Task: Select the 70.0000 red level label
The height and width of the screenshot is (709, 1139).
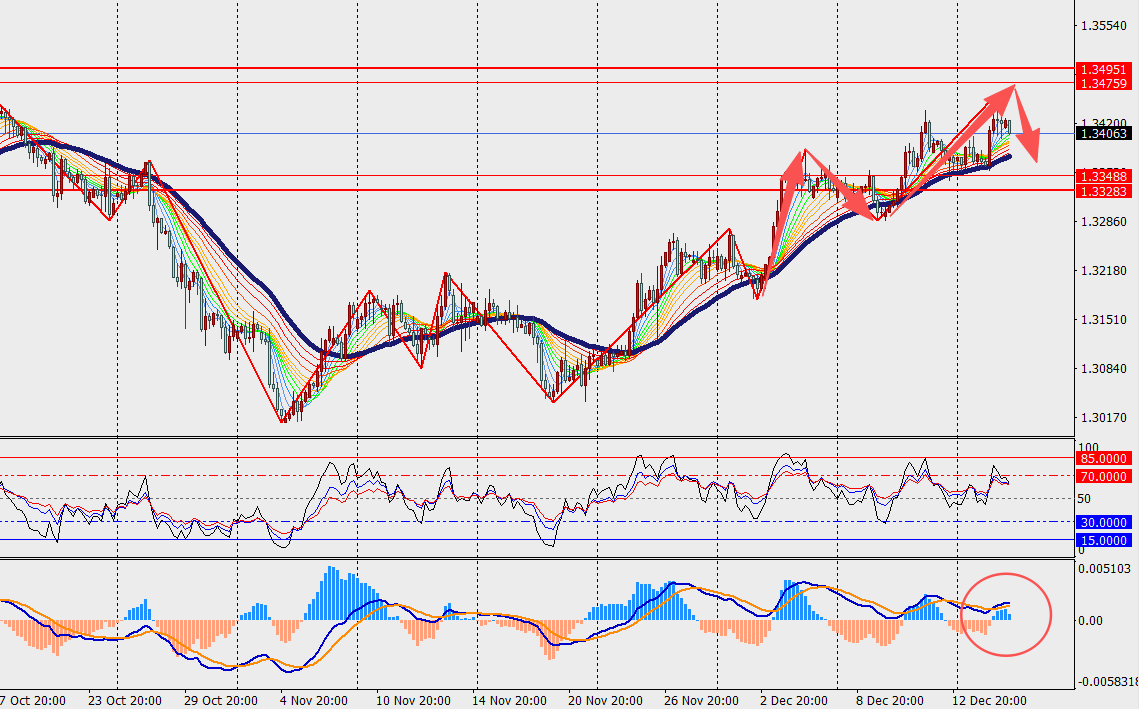Action: coord(1105,477)
